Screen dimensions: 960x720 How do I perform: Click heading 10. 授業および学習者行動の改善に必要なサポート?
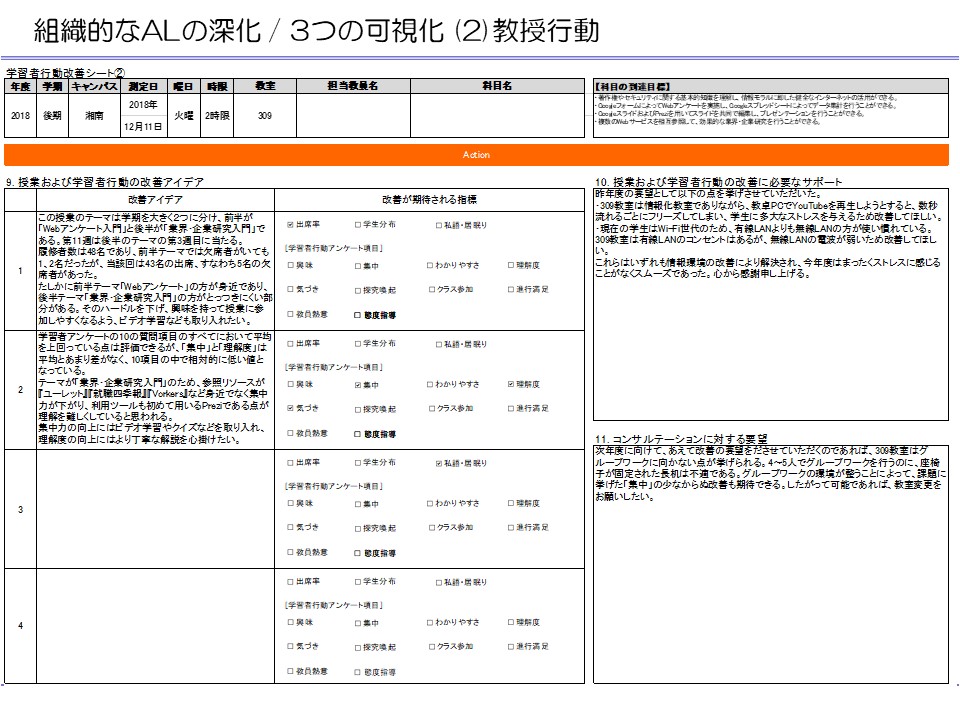pos(719,182)
